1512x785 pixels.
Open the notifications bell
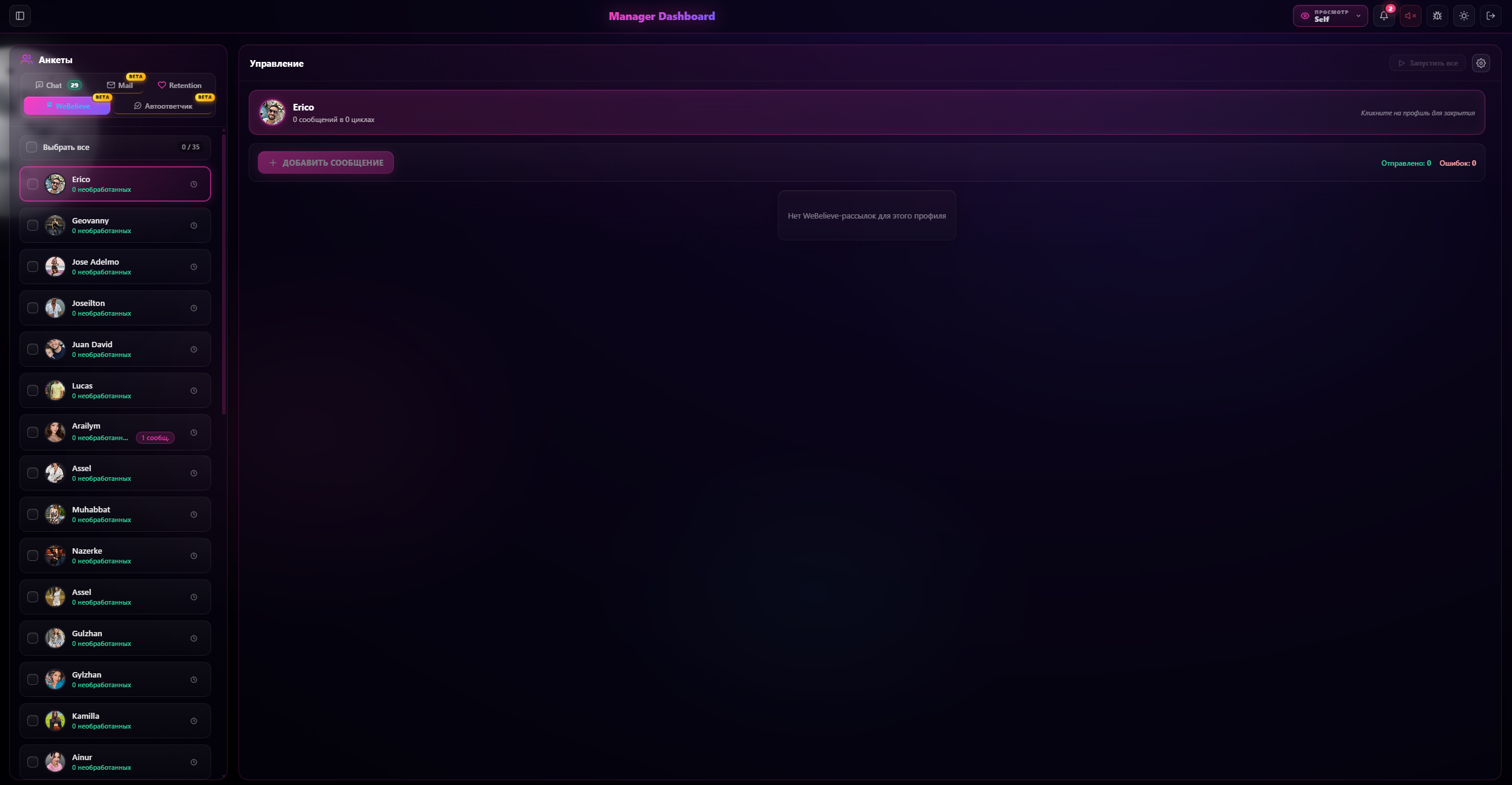(x=1384, y=16)
